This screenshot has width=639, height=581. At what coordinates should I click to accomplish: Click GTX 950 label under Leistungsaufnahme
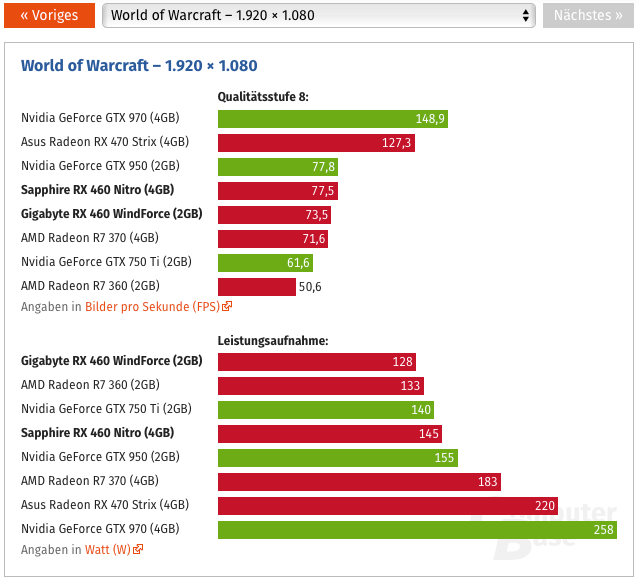point(100,457)
